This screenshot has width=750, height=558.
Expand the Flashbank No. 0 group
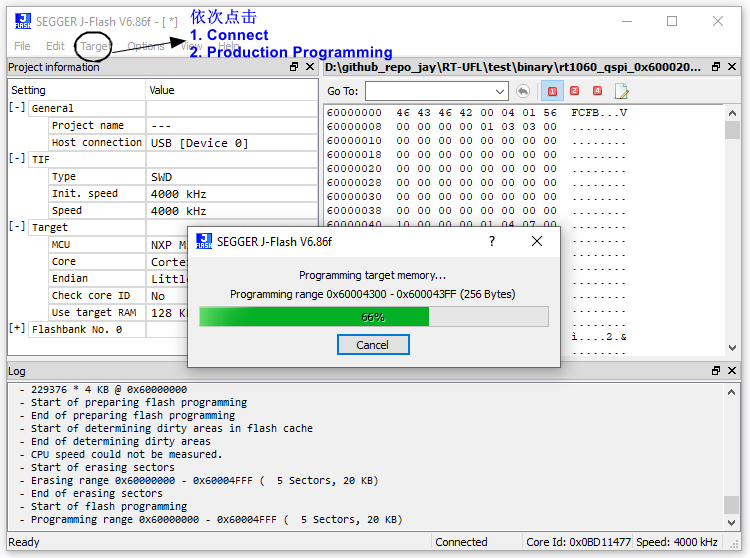click(x=17, y=328)
